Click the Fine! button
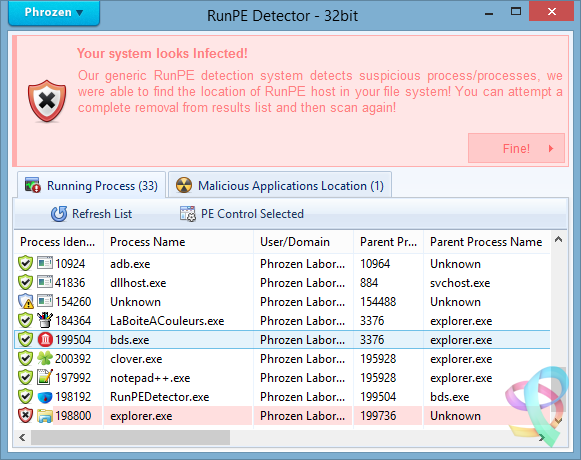581x460 pixels. point(516,148)
